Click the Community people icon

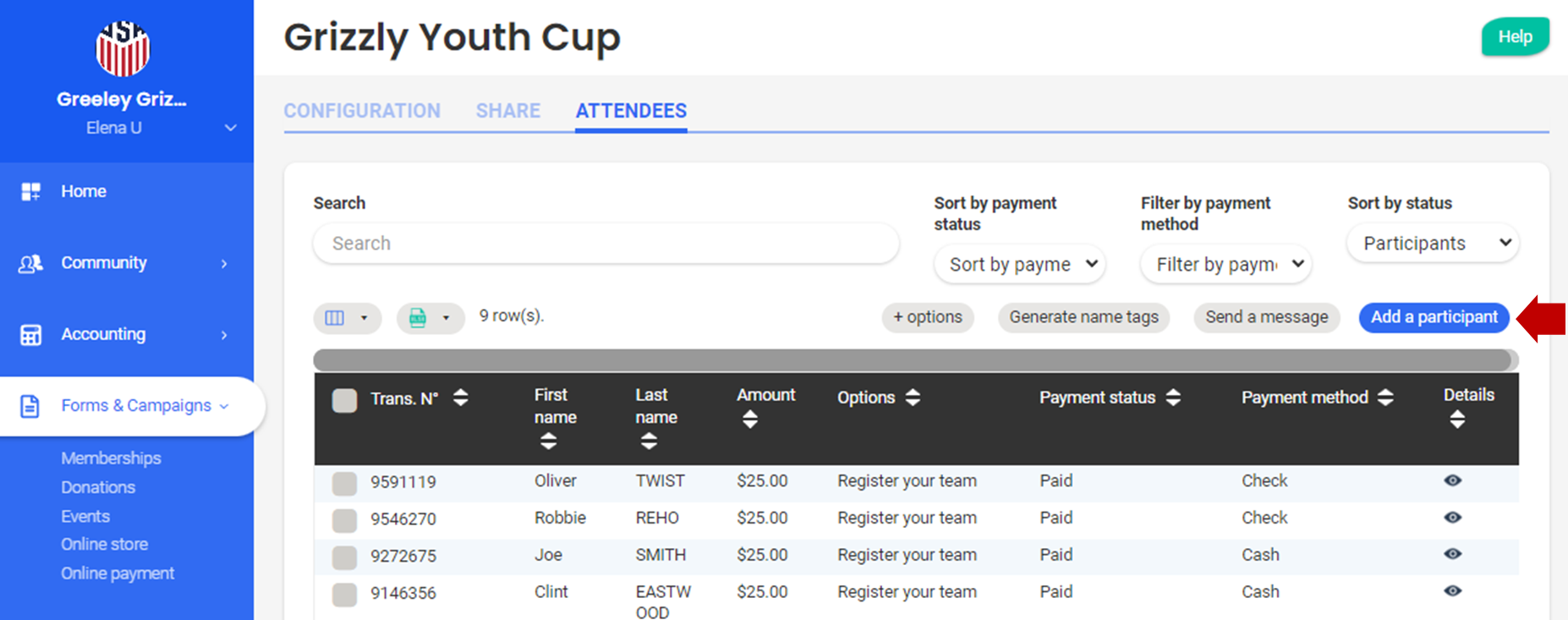point(31,264)
